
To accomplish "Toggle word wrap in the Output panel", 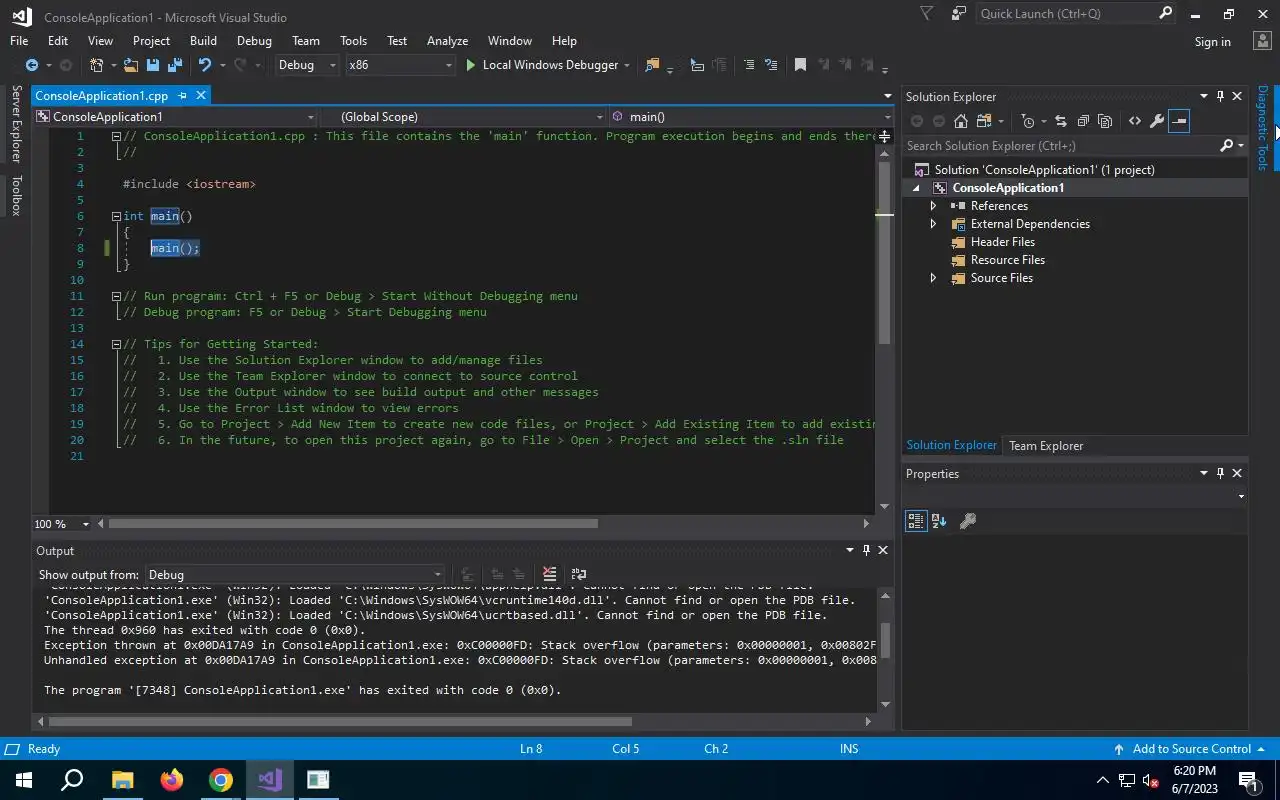I will 579,574.
